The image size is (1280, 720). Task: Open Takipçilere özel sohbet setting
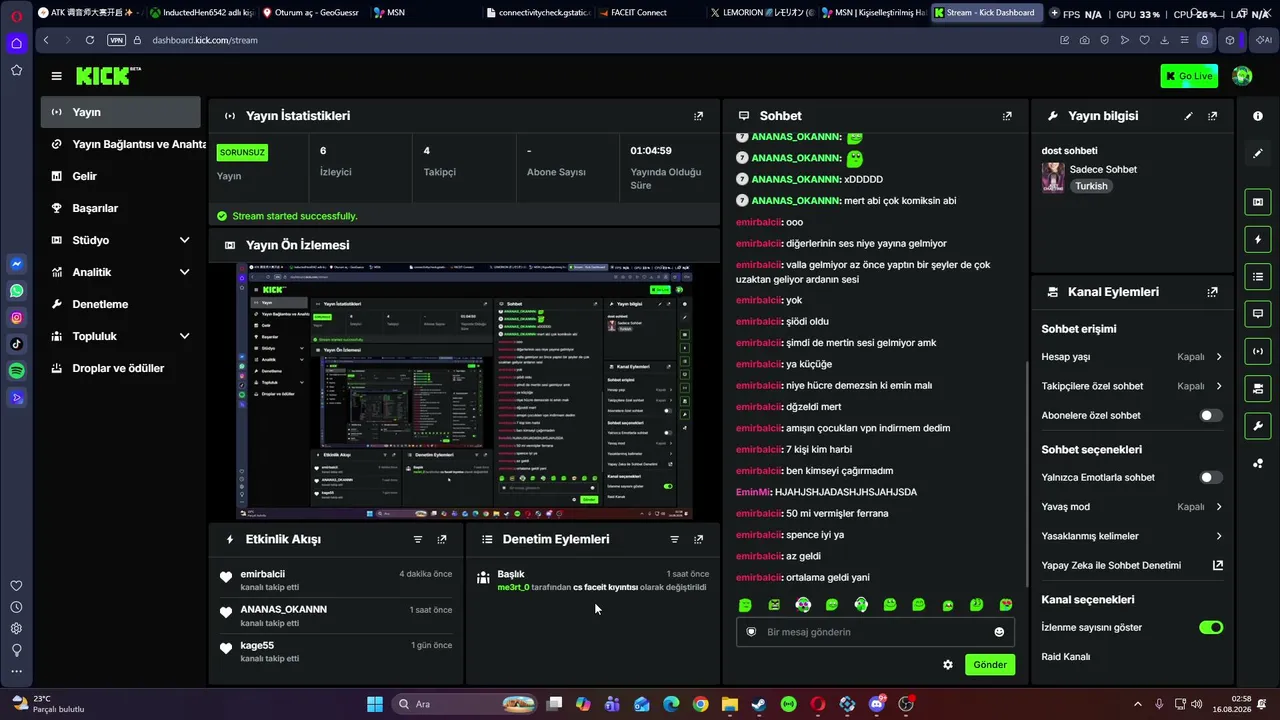coord(1132,386)
